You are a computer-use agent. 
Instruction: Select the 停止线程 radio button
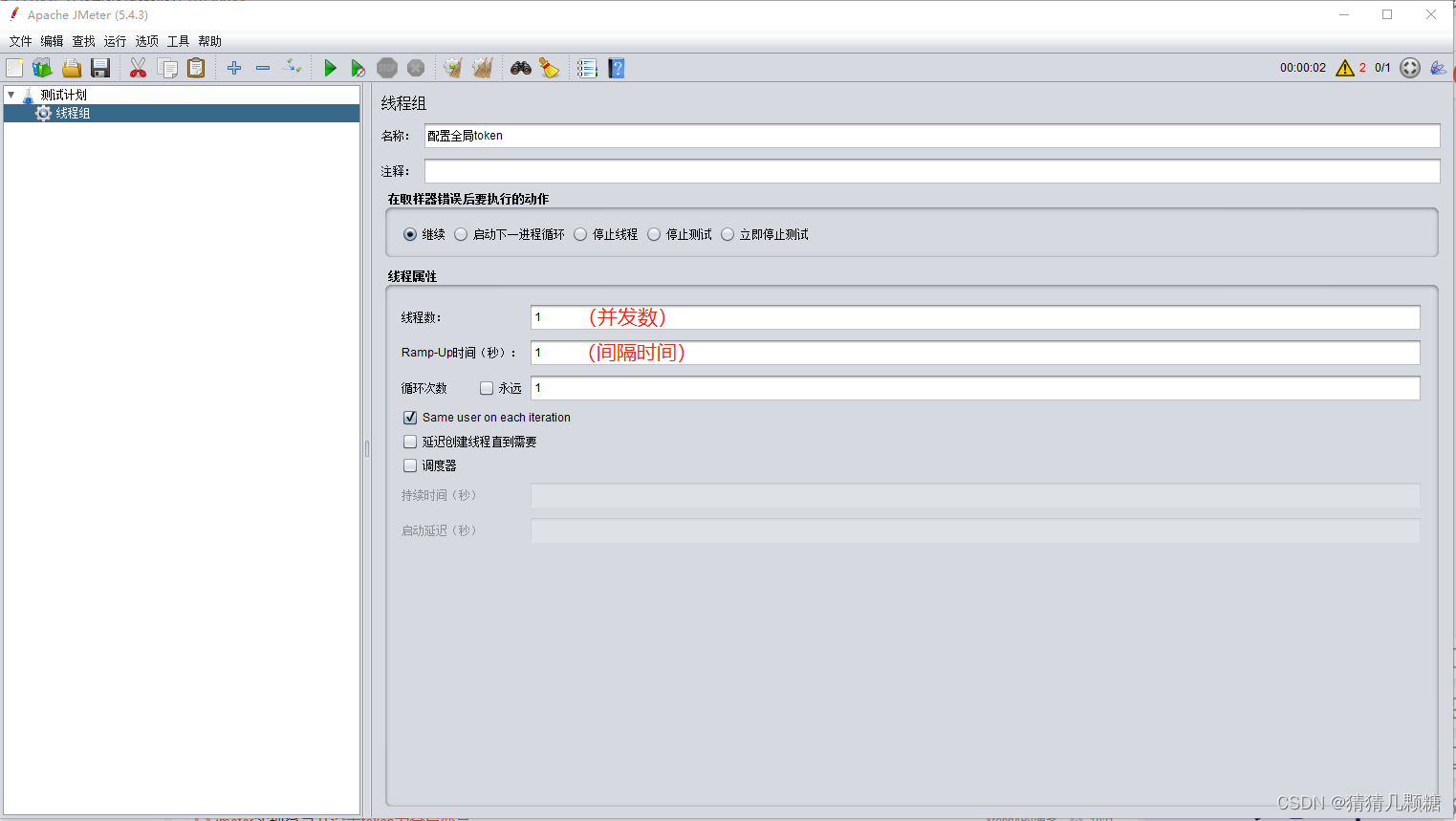(x=580, y=234)
